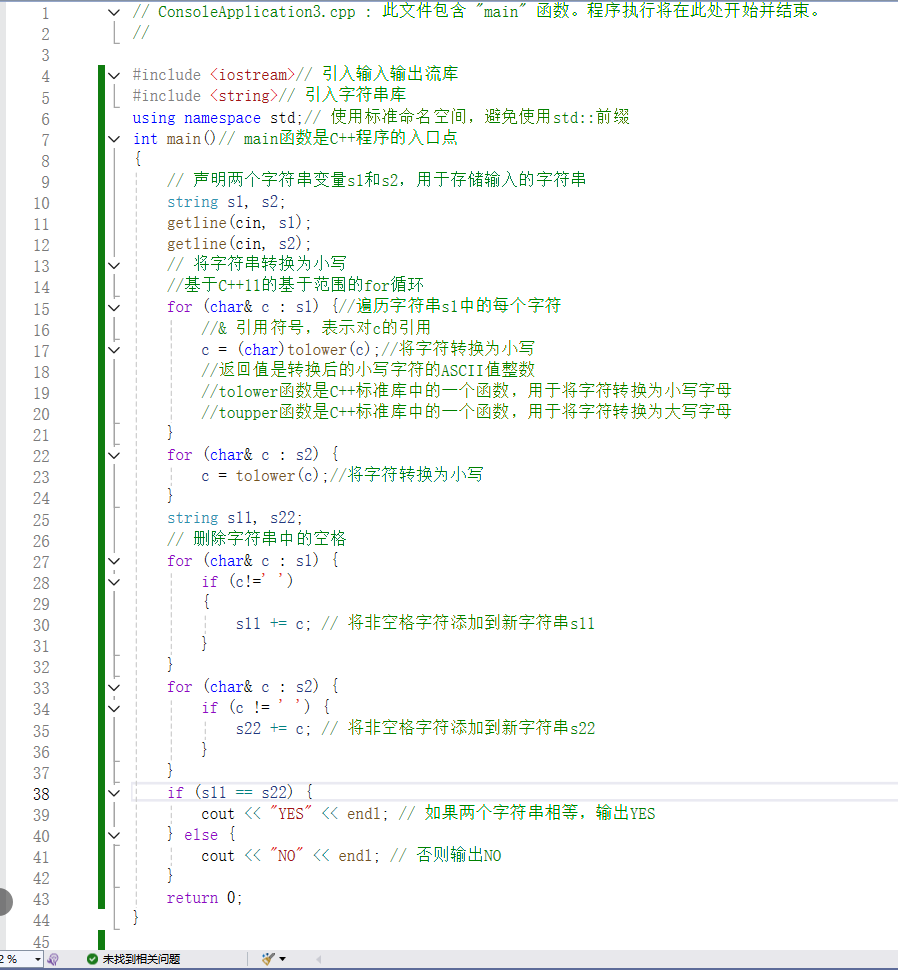Collapse the for loop at line 33
The width and height of the screenshot is (898, 970).
(x=114, y=687)
